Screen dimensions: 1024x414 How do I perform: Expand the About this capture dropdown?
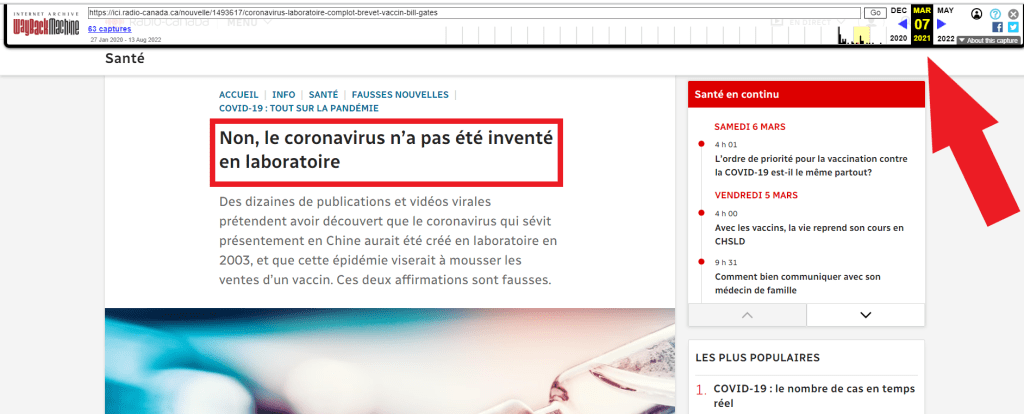988,40
